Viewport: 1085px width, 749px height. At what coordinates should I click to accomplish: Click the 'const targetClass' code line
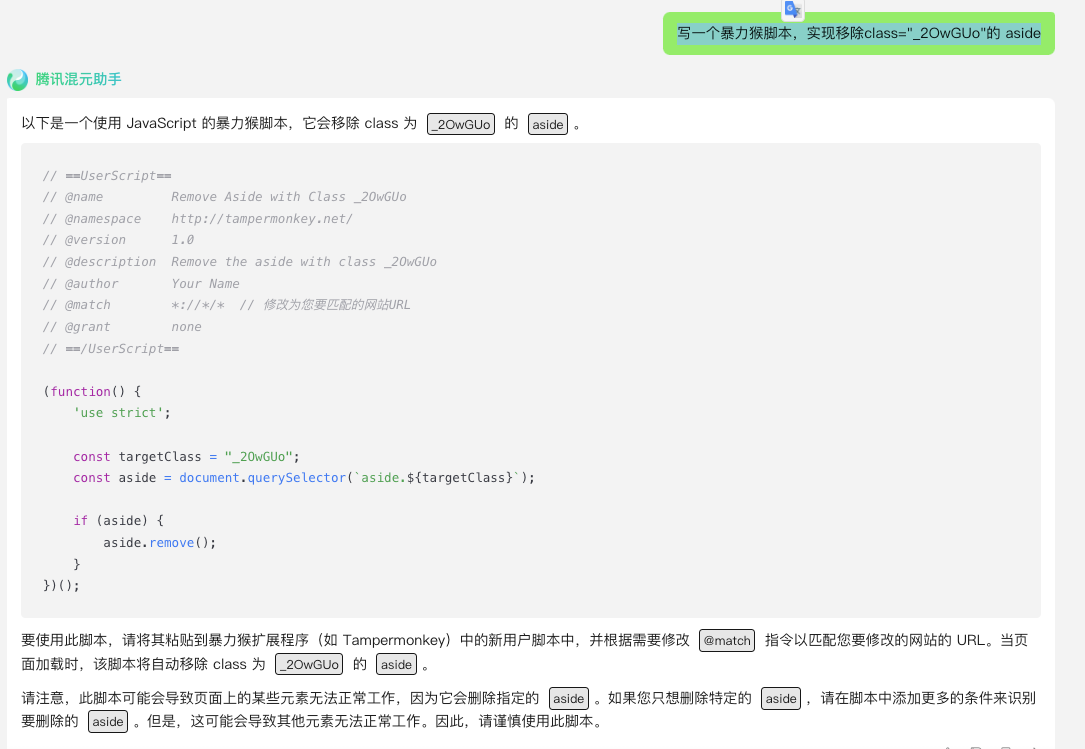point(186,457)
